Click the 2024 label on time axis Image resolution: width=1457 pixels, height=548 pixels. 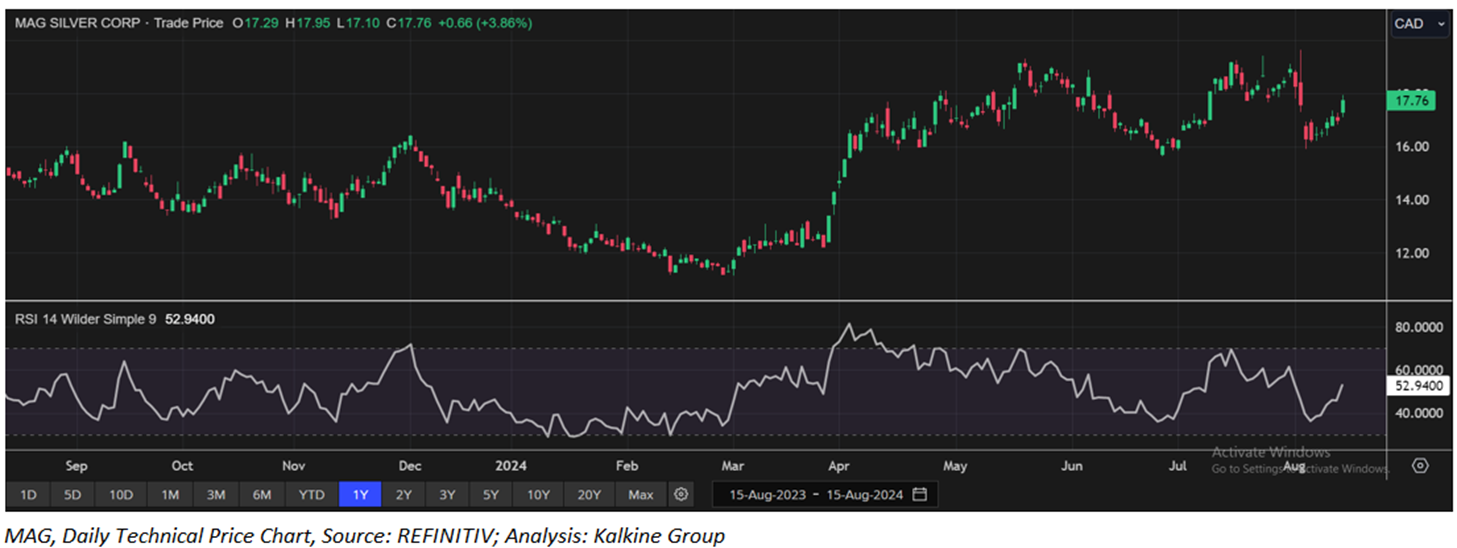coord(509,466)
